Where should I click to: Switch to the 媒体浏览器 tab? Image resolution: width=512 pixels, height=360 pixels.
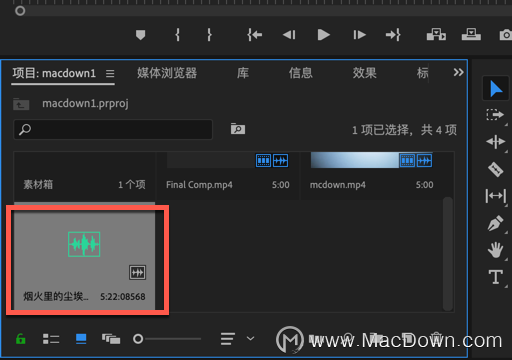tap(167, 73)
